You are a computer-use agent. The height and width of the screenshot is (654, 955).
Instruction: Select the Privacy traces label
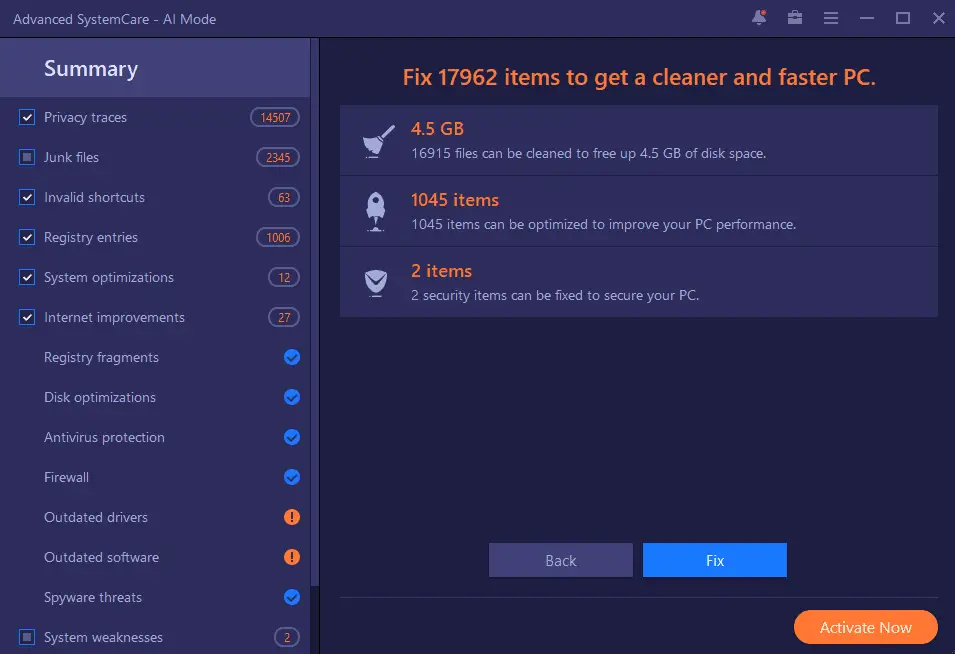(x=85, y=118)
